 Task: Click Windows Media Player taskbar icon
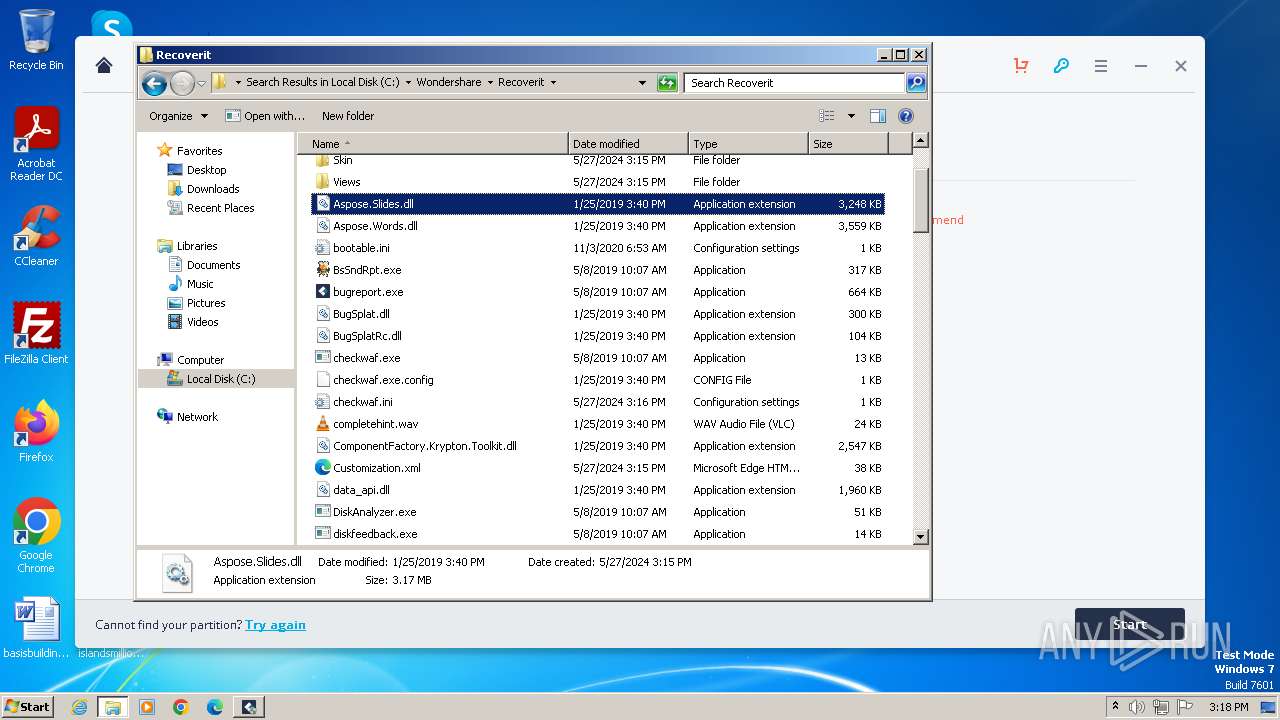tap(147, 707)
